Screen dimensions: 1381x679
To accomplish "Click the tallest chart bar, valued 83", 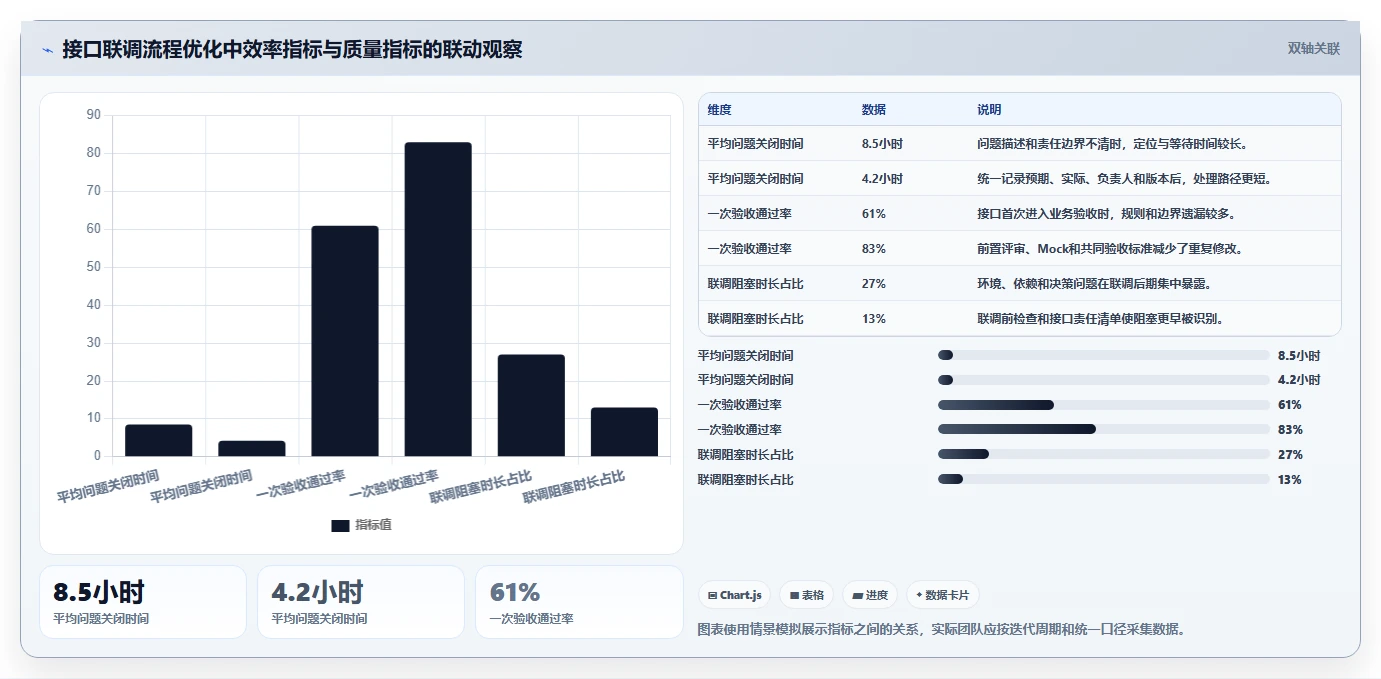I will point(438,299).
